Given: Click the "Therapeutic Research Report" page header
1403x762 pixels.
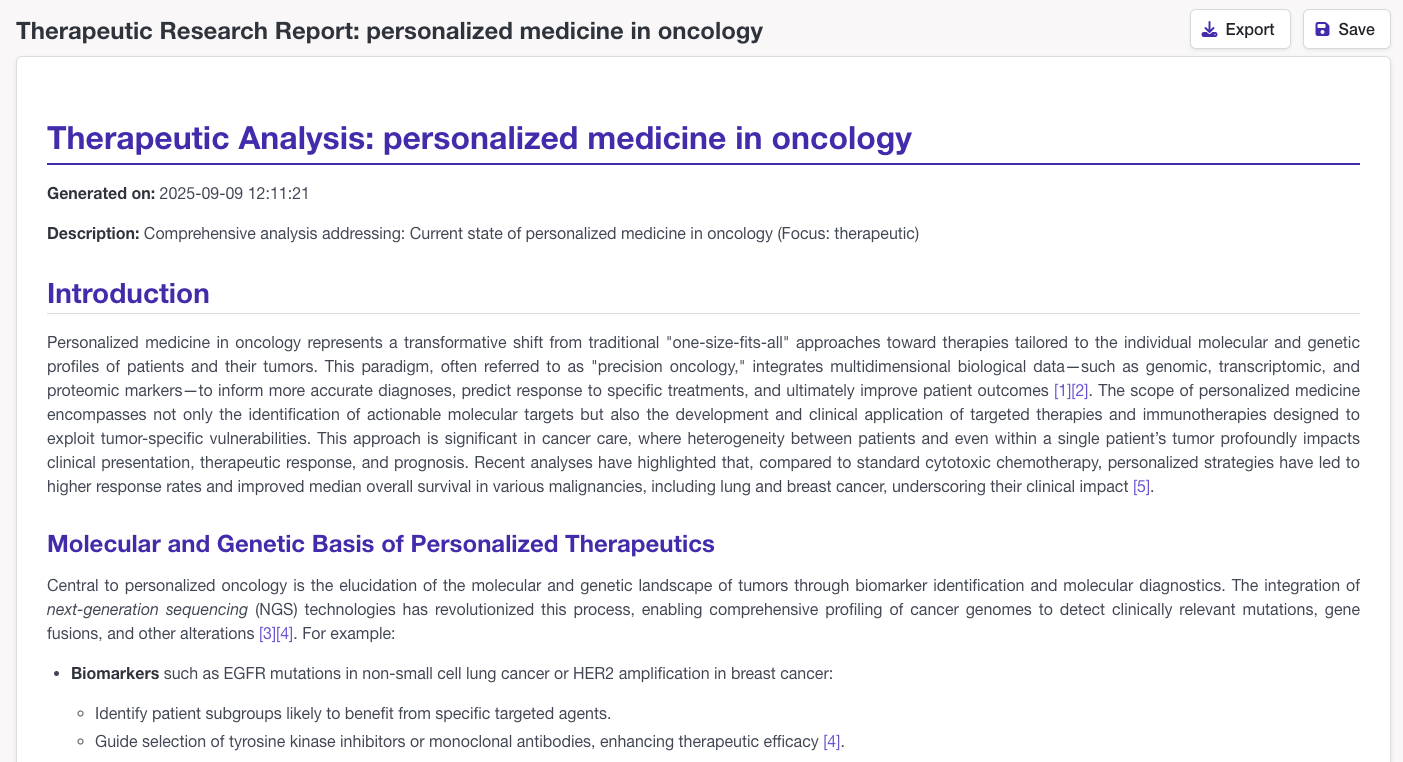Looking at the screenshot, I should pyautogui.click(x=389, y=31).
